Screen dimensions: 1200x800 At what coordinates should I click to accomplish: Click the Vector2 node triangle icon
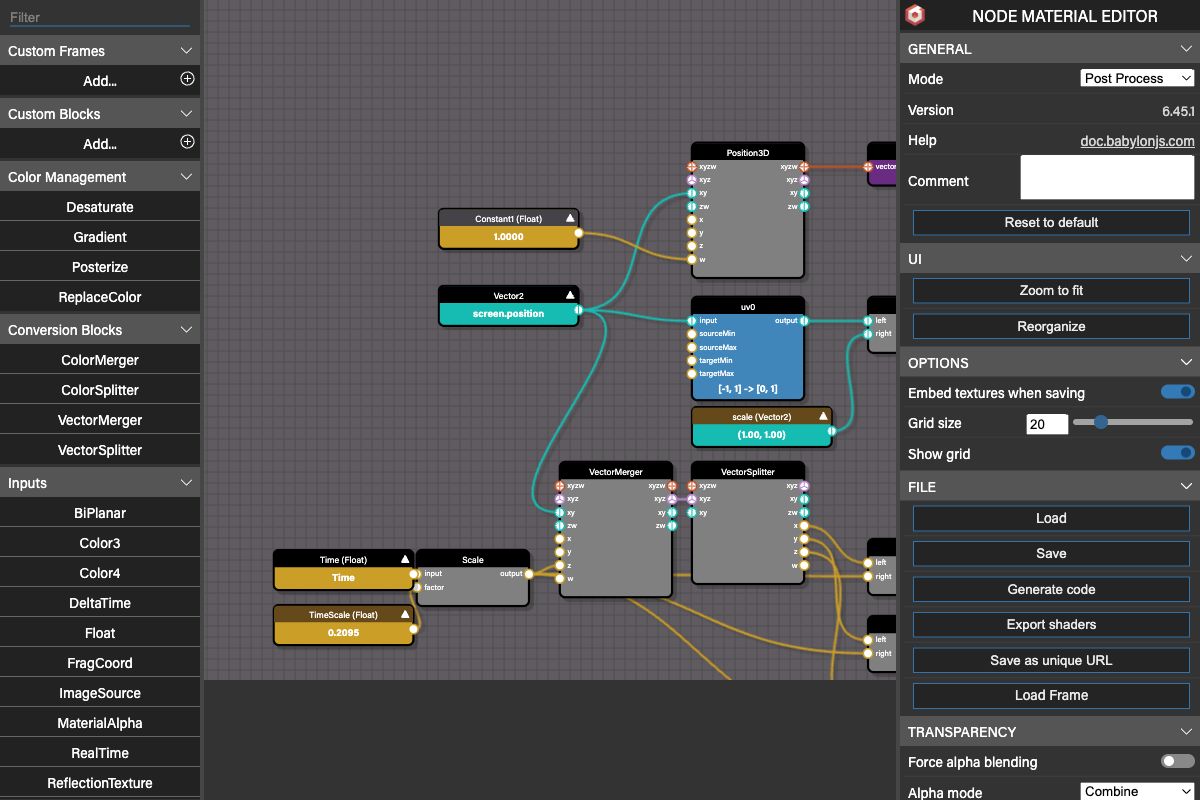pos(570,295)
